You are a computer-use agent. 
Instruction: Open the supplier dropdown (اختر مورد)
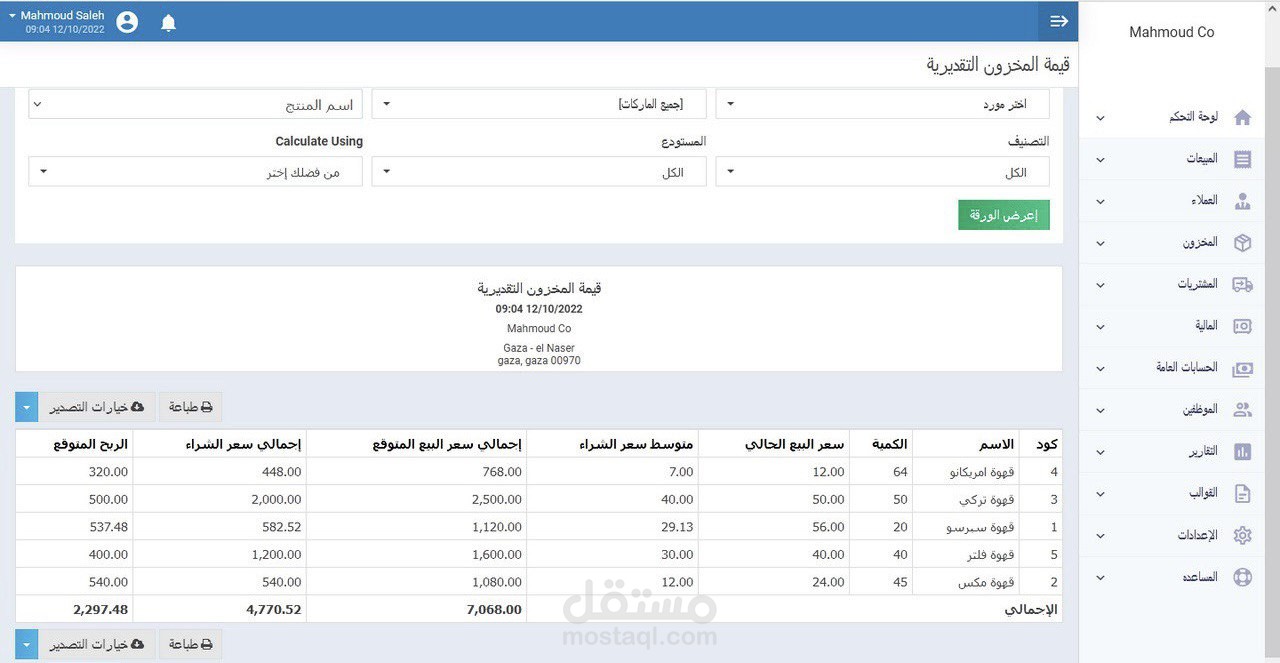point(883,104)
